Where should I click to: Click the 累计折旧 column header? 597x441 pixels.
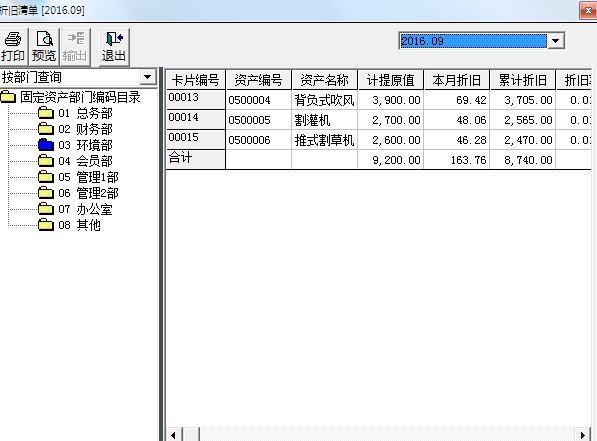tap(523, 80)
